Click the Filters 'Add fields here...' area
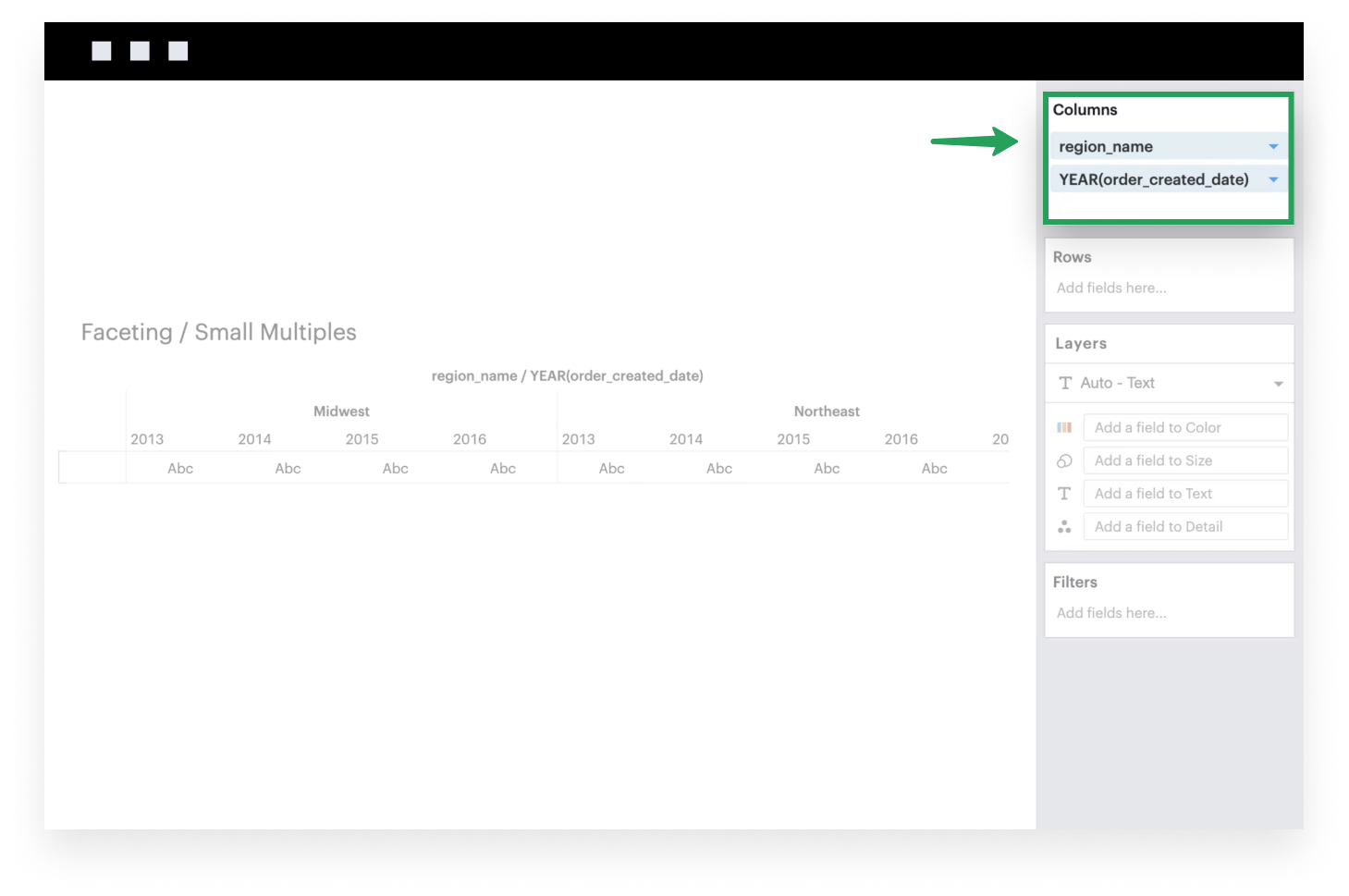 coord(1111,613)
